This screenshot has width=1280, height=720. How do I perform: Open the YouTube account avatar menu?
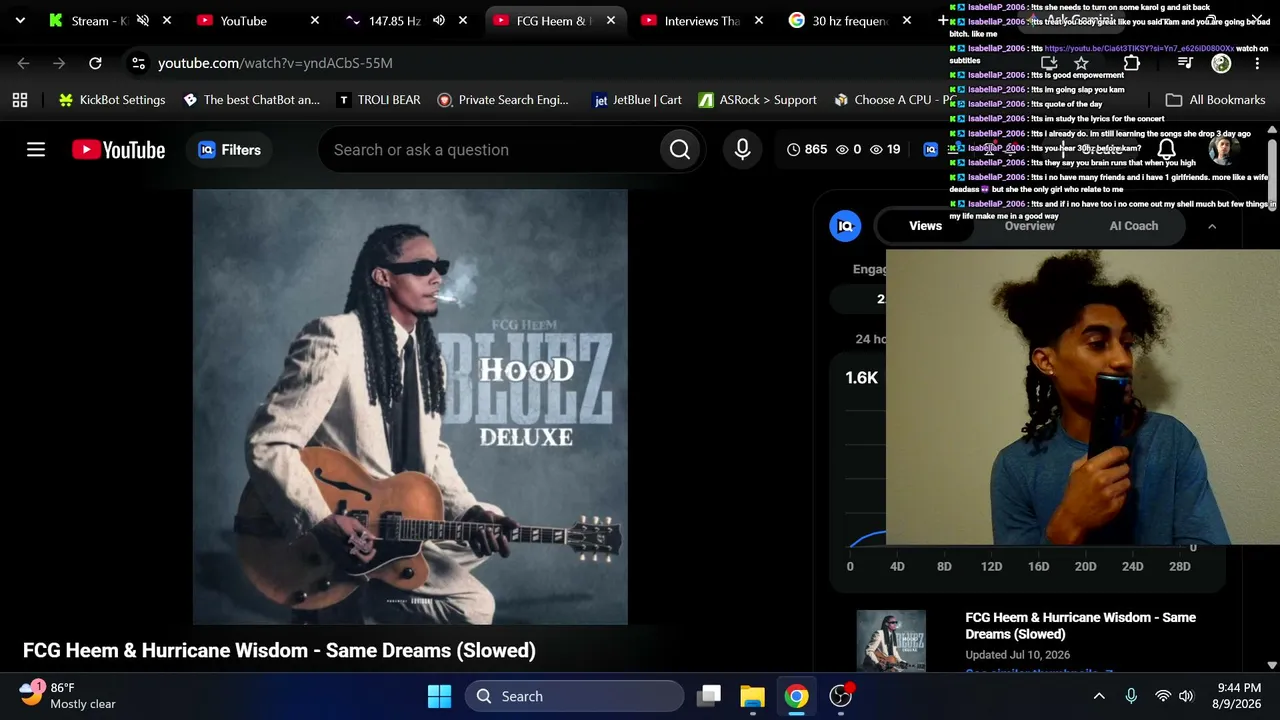click(1222, 150)
